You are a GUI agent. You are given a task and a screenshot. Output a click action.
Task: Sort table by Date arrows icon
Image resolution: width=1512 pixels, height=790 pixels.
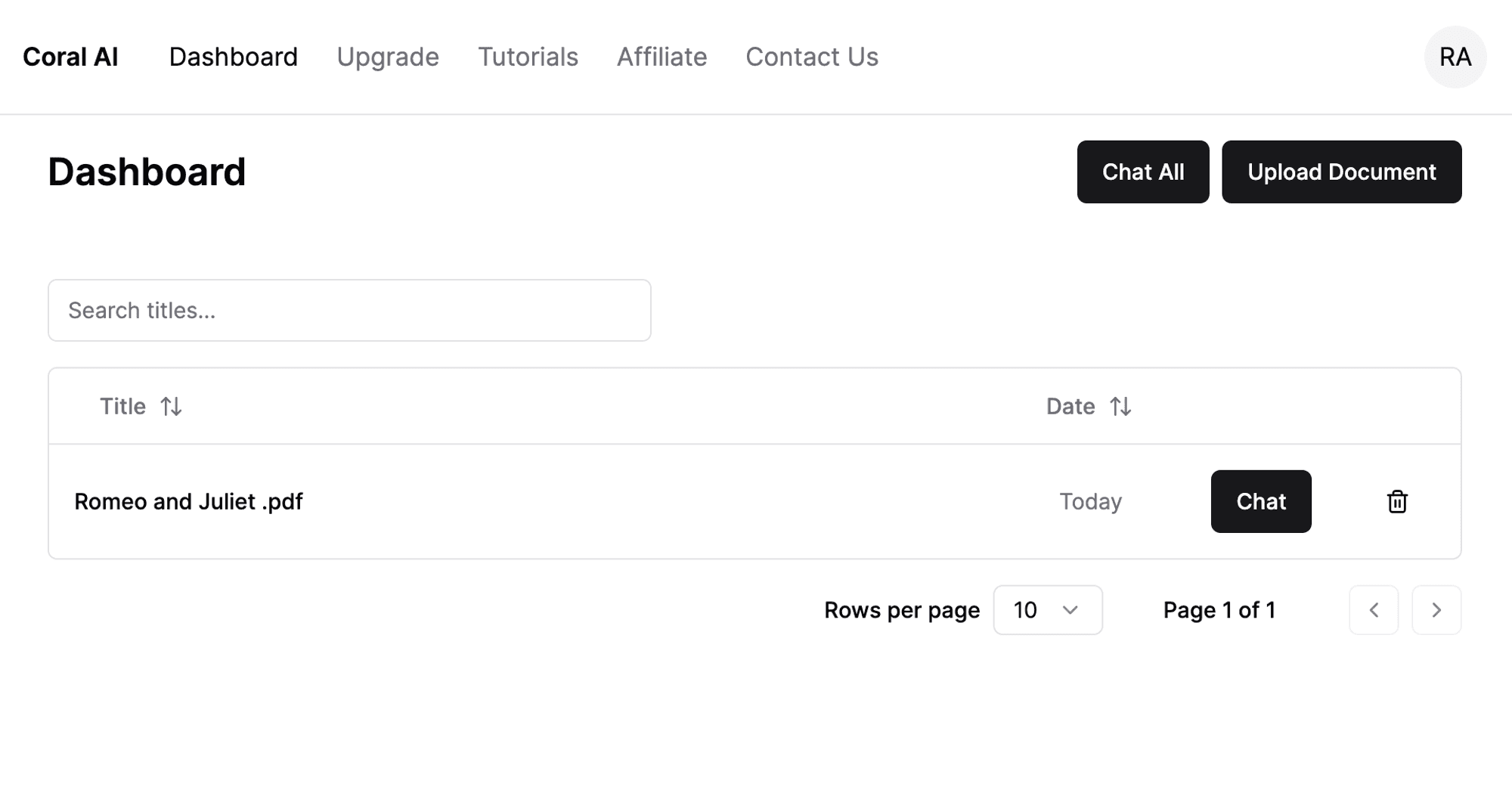[1120, 407]
